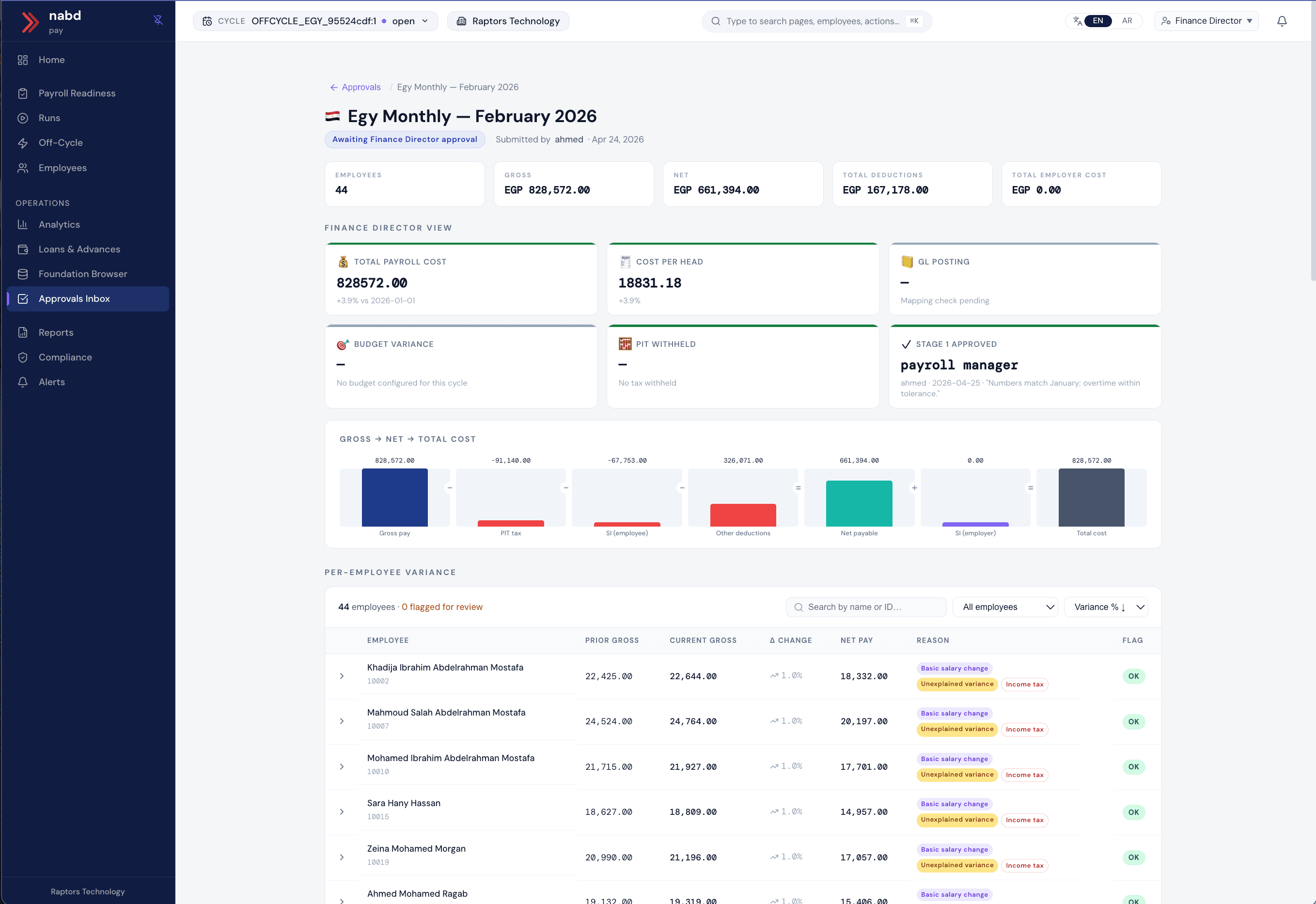Click the Raptors Technology building icon
1316x904 pixels.
[462, 21]
